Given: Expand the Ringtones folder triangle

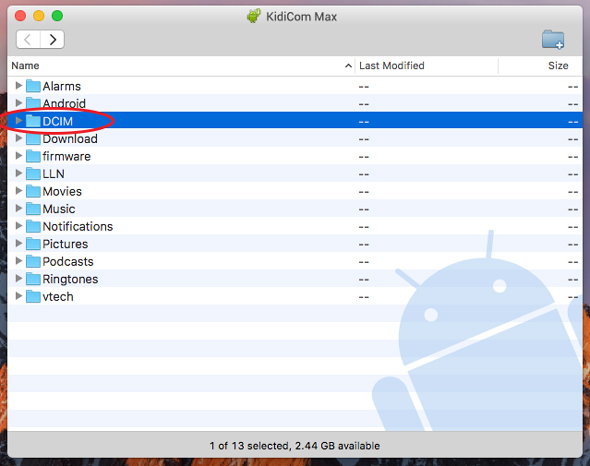Looking at the screenshot, I should pos(18,279).
